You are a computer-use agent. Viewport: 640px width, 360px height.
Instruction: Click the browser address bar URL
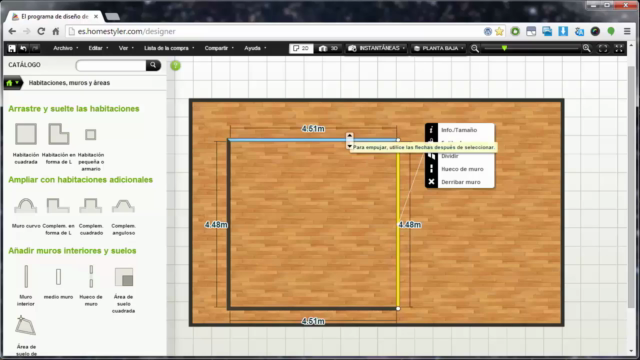tap(127, 31)
